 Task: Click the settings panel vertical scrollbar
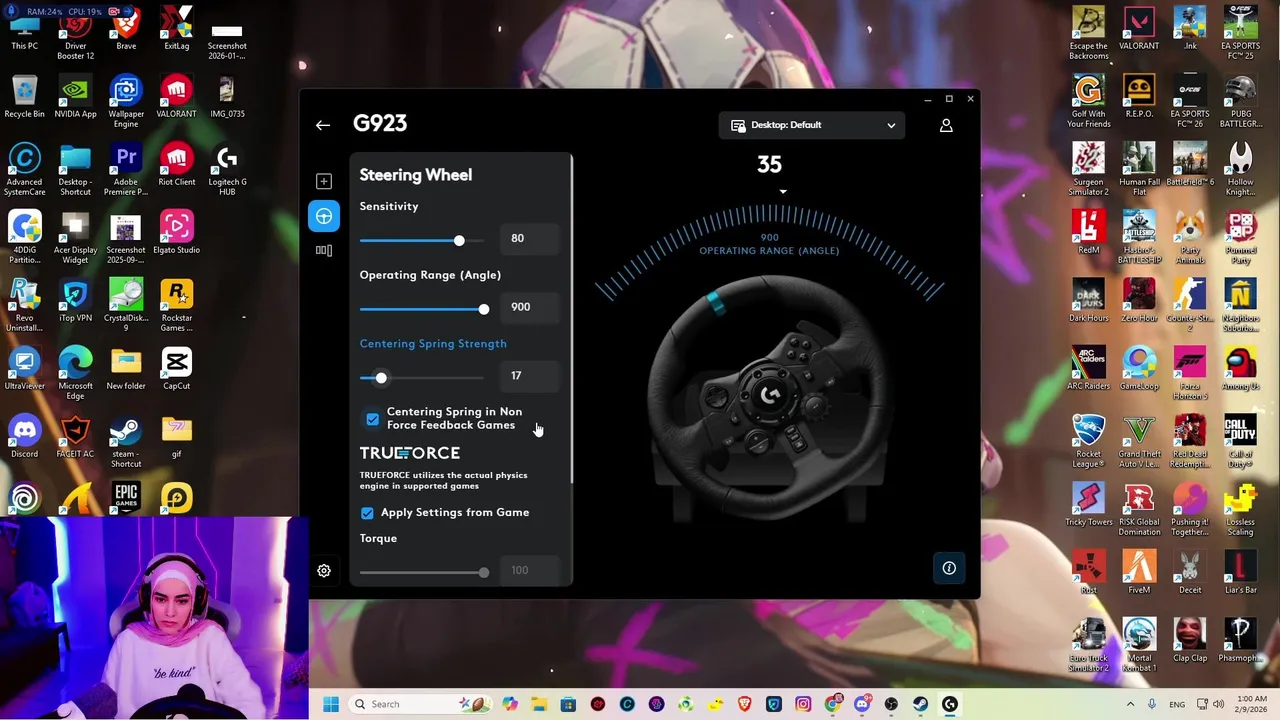pos(571,320)
